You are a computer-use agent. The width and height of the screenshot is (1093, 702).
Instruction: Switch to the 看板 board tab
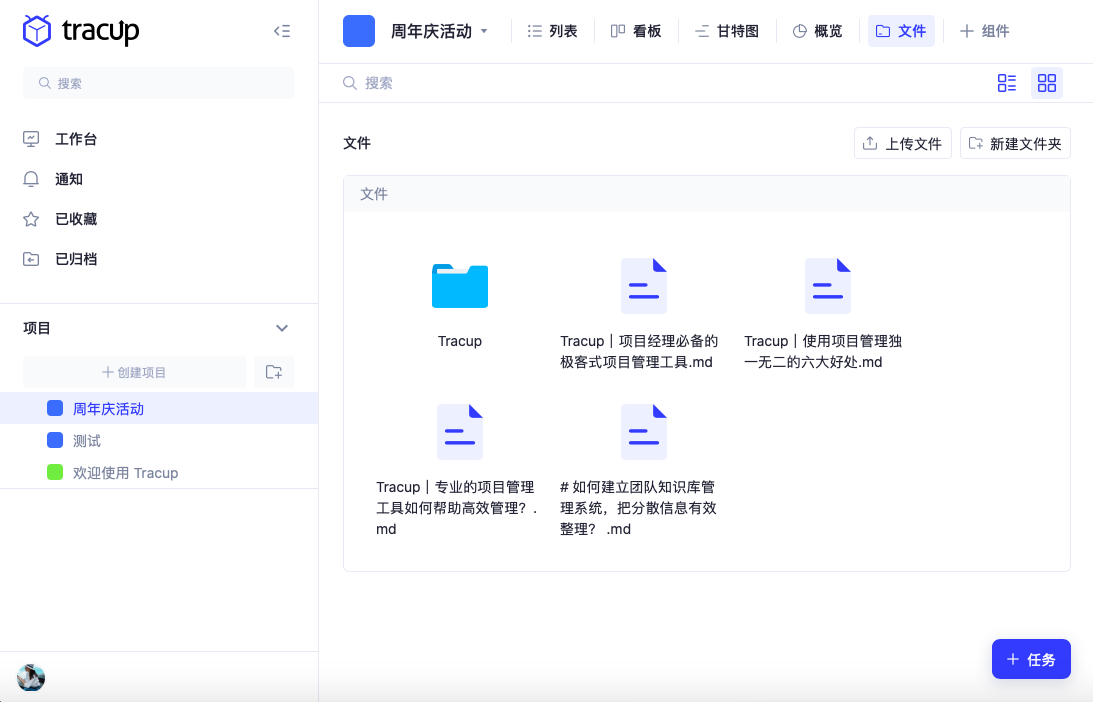tap(636, 31)
